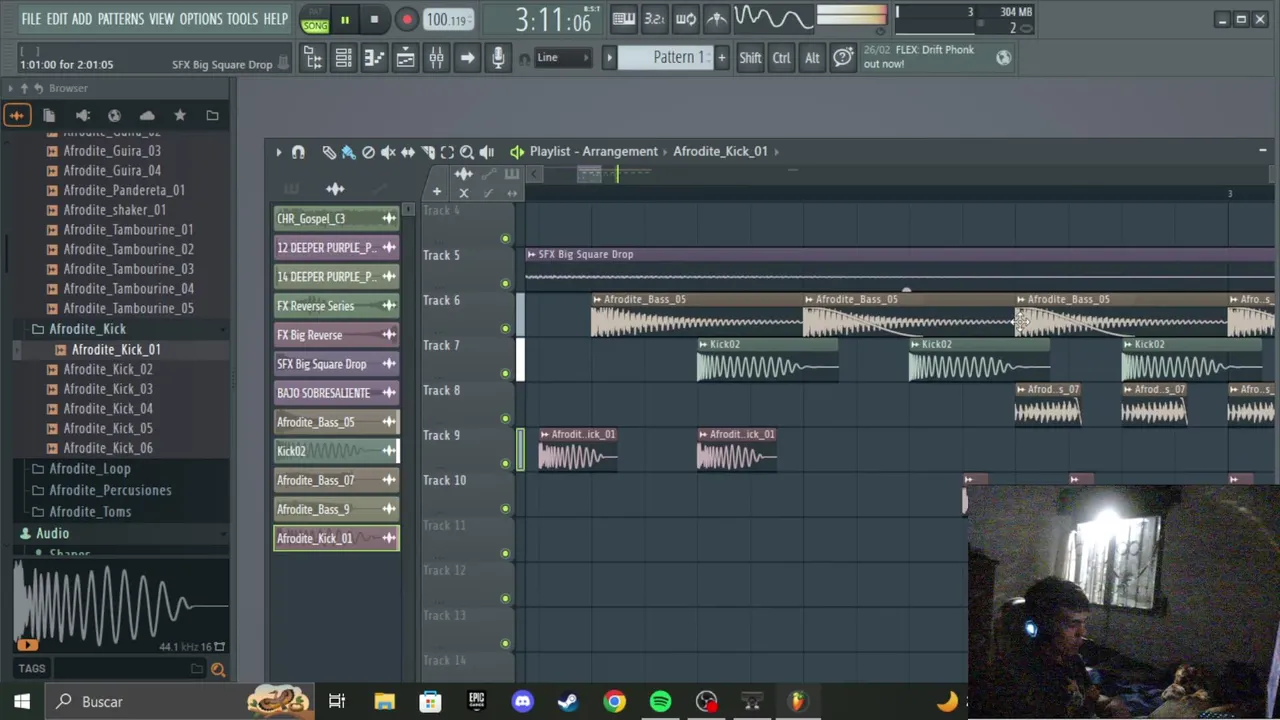This screenshot has height=720, width=1280.
Task: Select the Slice tool in the playlist toolbar
Action: [428, 152]
